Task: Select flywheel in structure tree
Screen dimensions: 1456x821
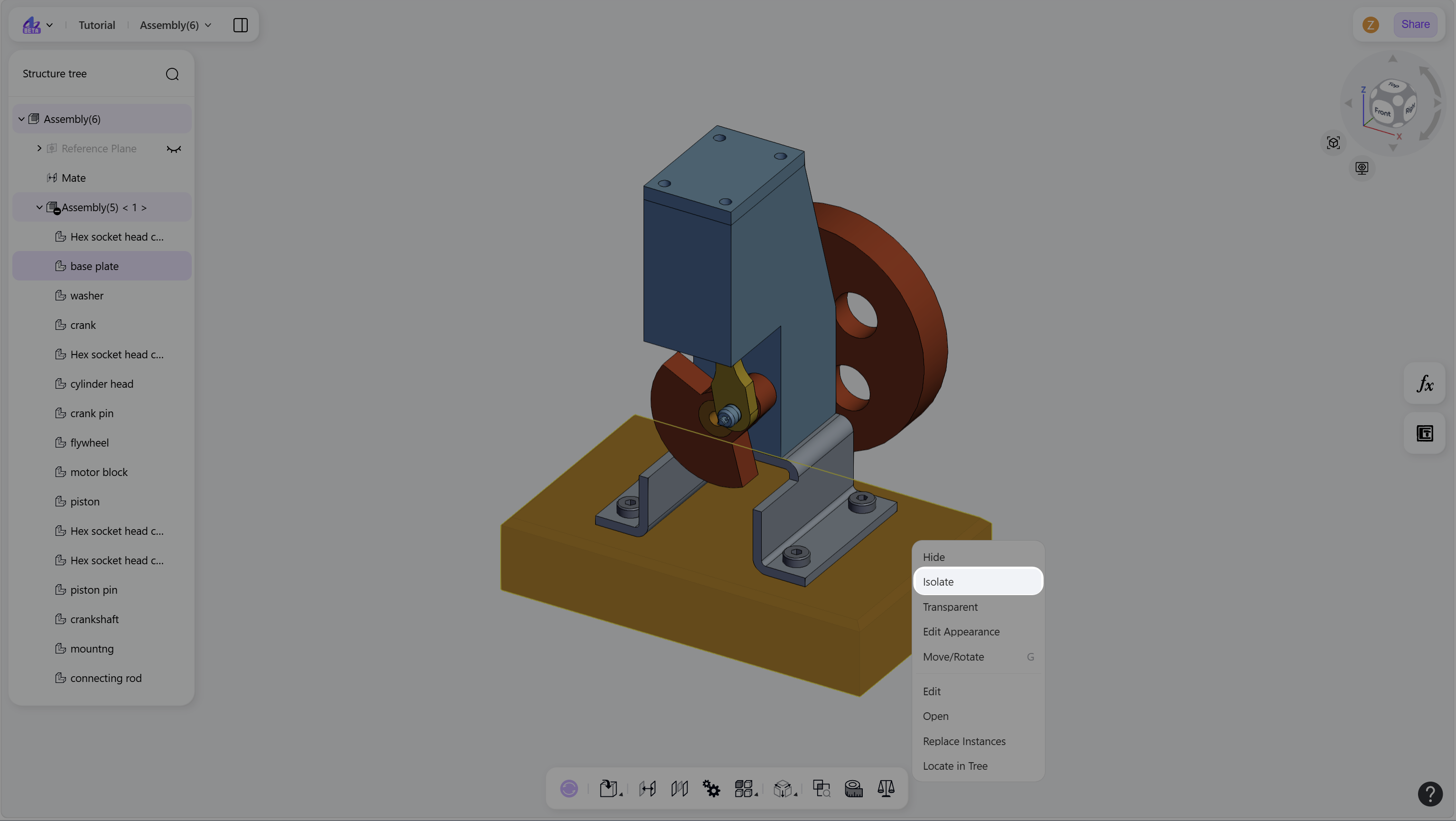Action: click(x=102, y=442)
